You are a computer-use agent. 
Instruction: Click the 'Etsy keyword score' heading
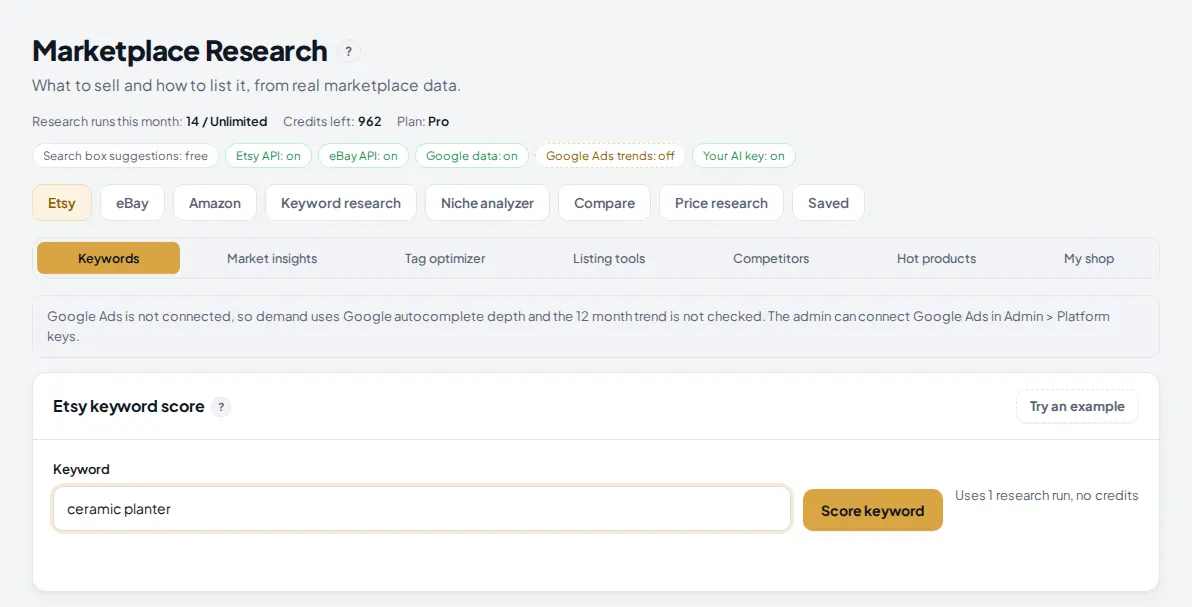click(x=128, y=407)
